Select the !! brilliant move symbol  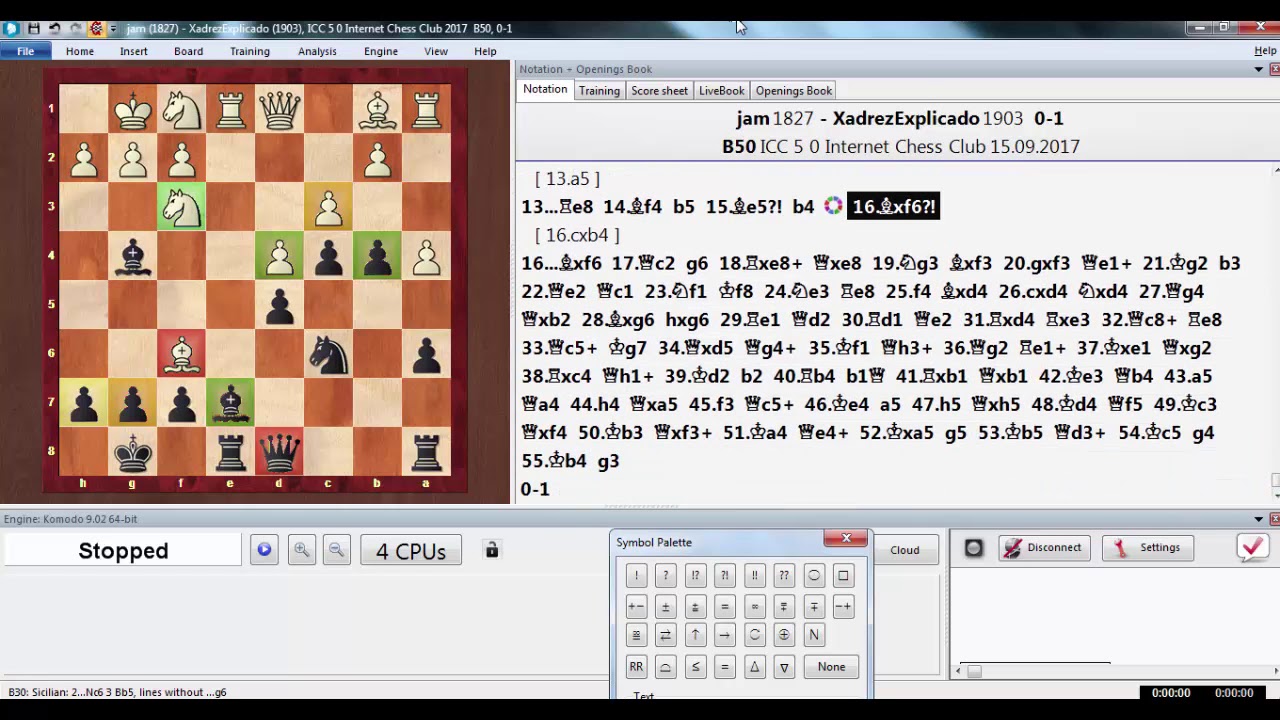coord(754,576)
